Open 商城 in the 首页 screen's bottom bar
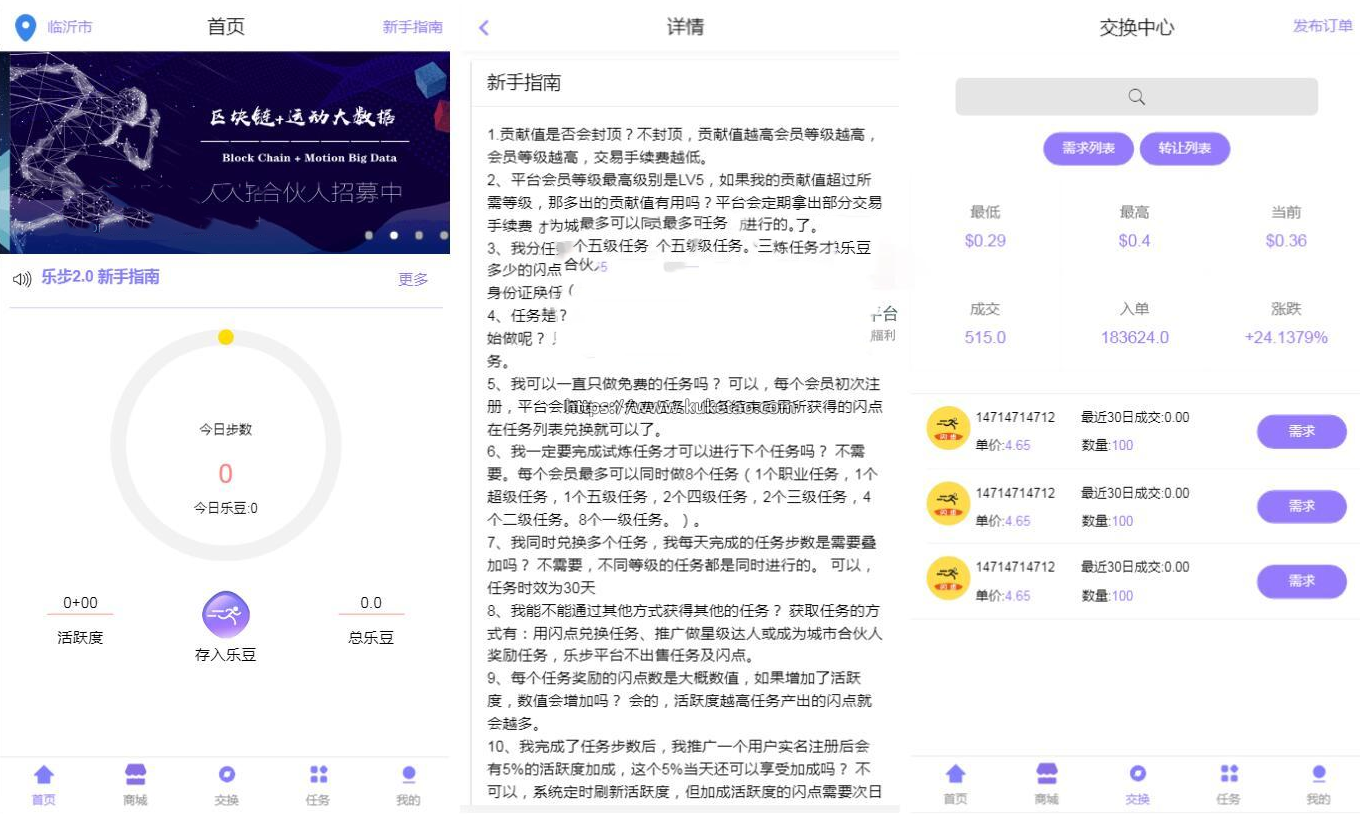The image size is (1360, 814). (x=135, y=785)
